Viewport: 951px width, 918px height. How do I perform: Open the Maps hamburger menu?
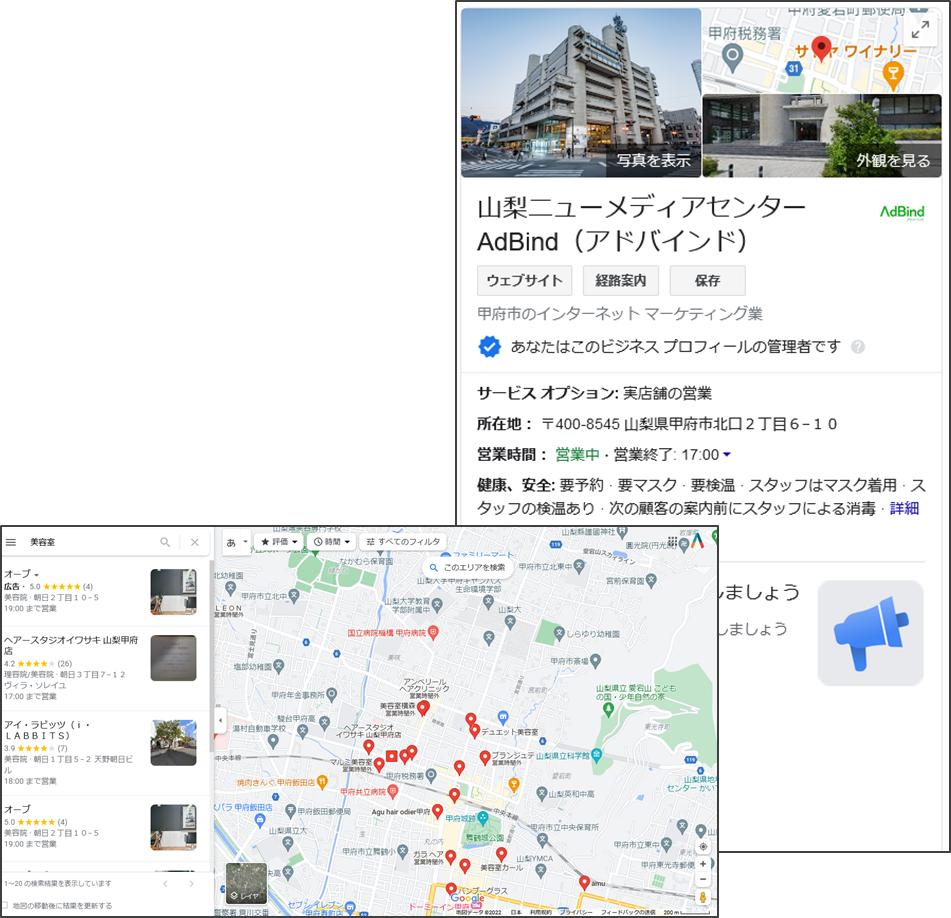click(11, 542)
